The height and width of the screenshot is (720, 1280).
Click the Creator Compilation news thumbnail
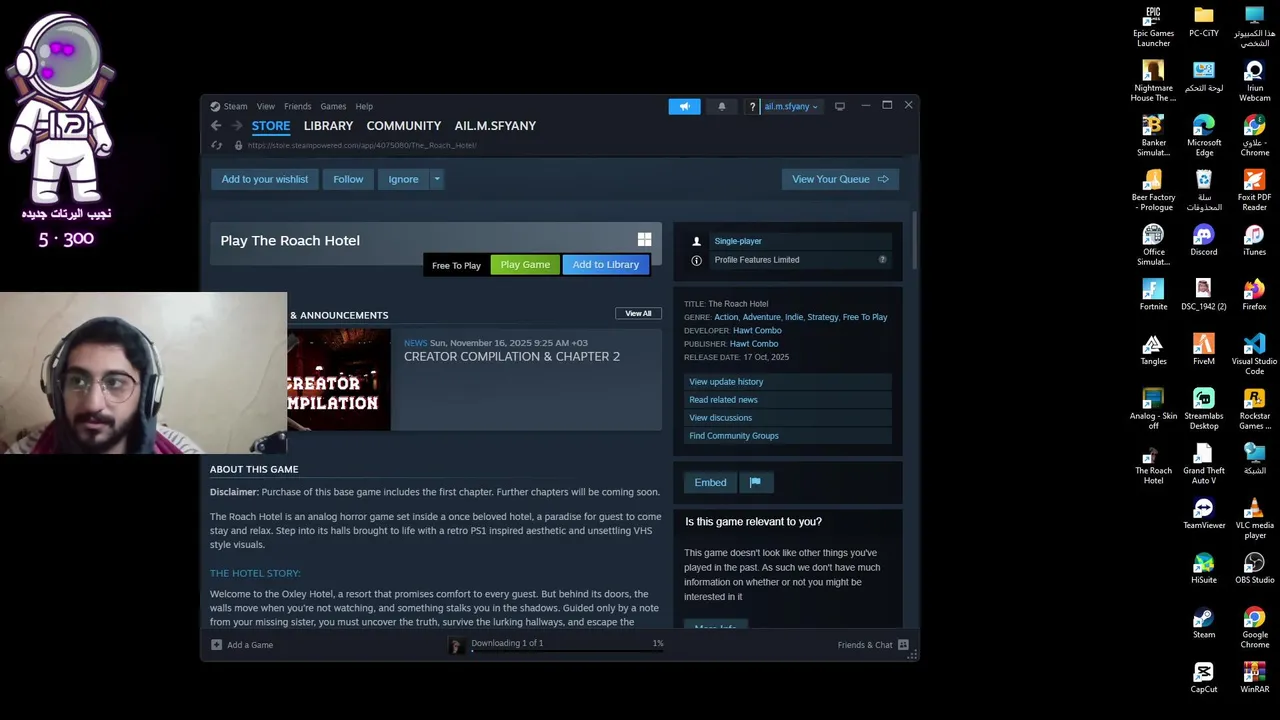coord(339,380)
